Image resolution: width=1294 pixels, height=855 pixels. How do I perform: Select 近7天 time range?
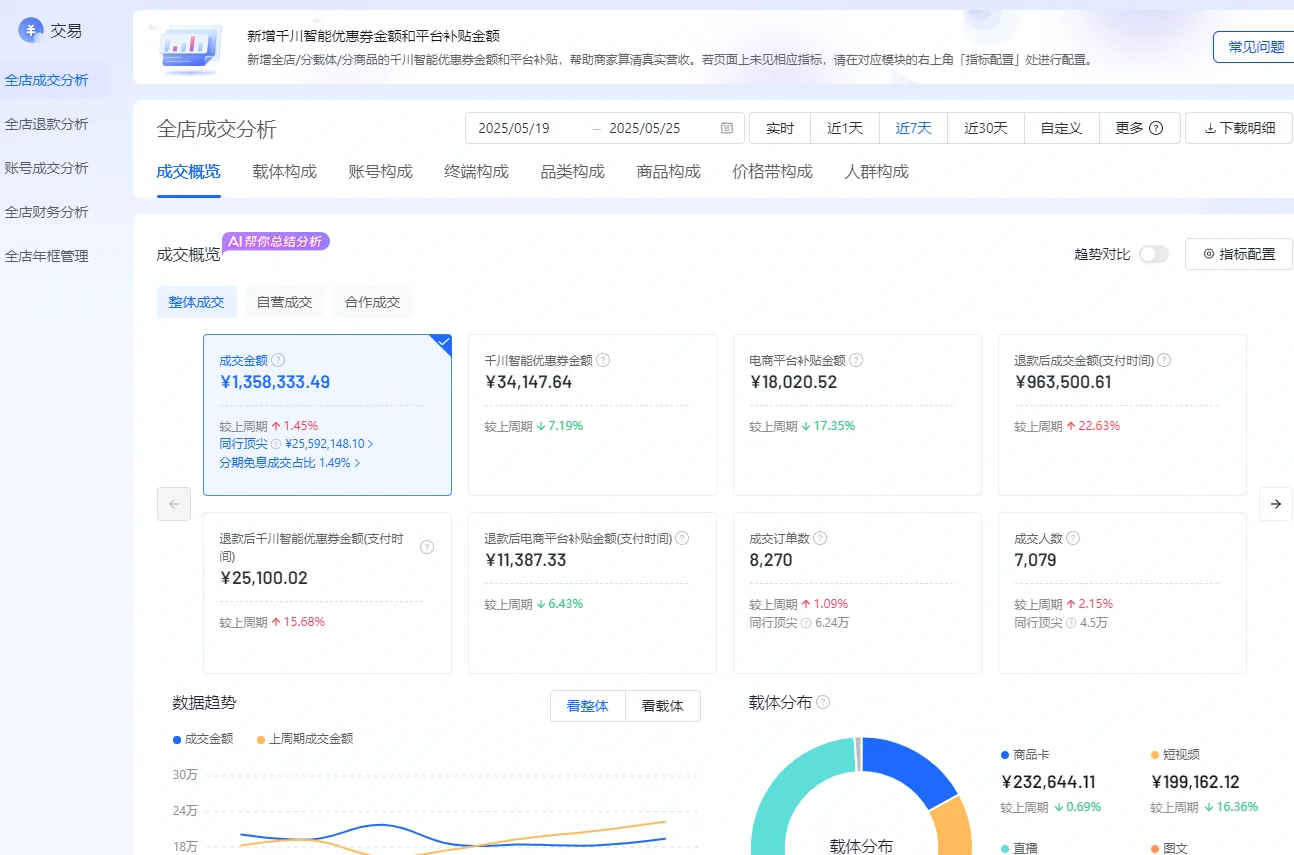pyautogui.click(x=913, y=128)
